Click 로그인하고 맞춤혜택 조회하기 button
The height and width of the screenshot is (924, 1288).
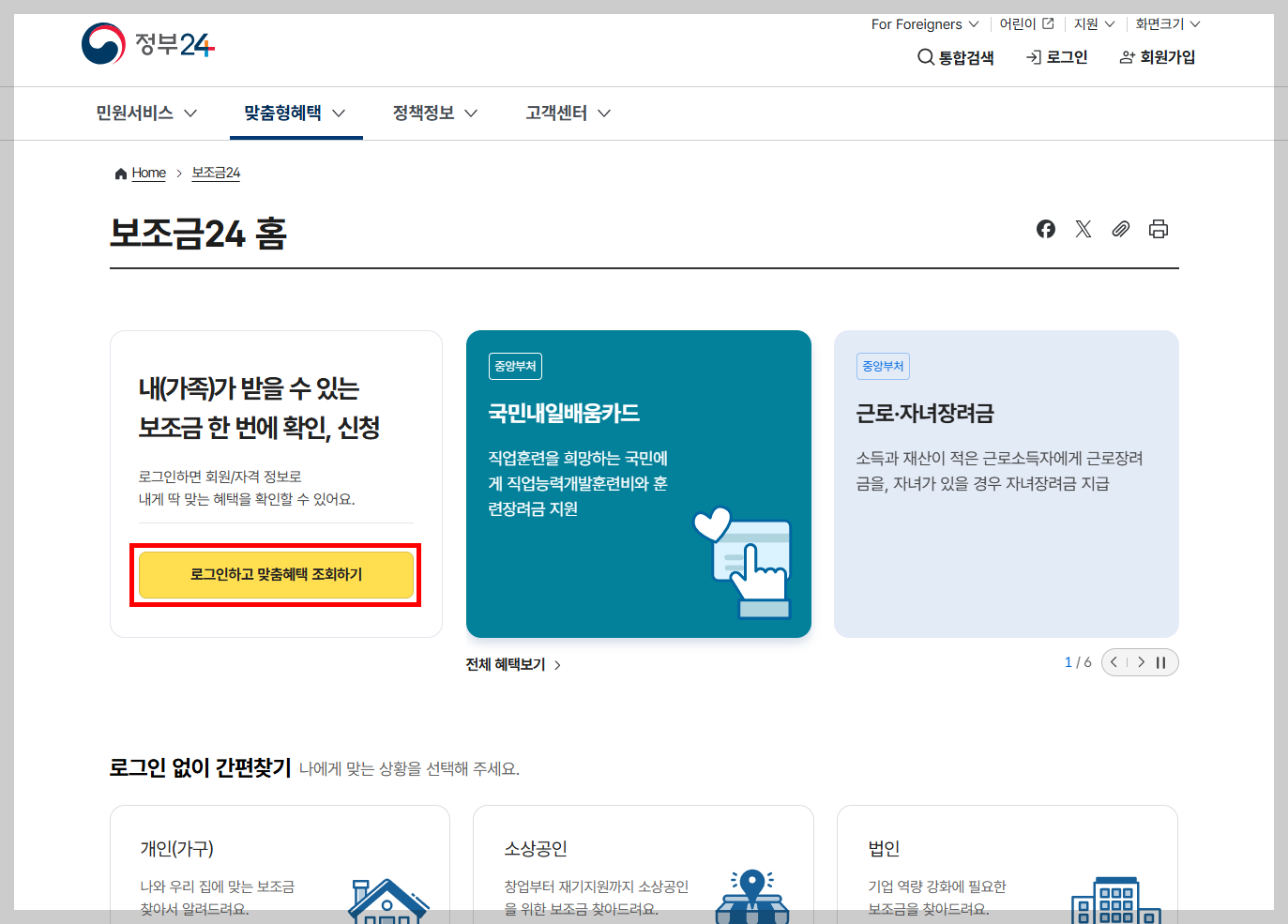(x=276, y=574)
